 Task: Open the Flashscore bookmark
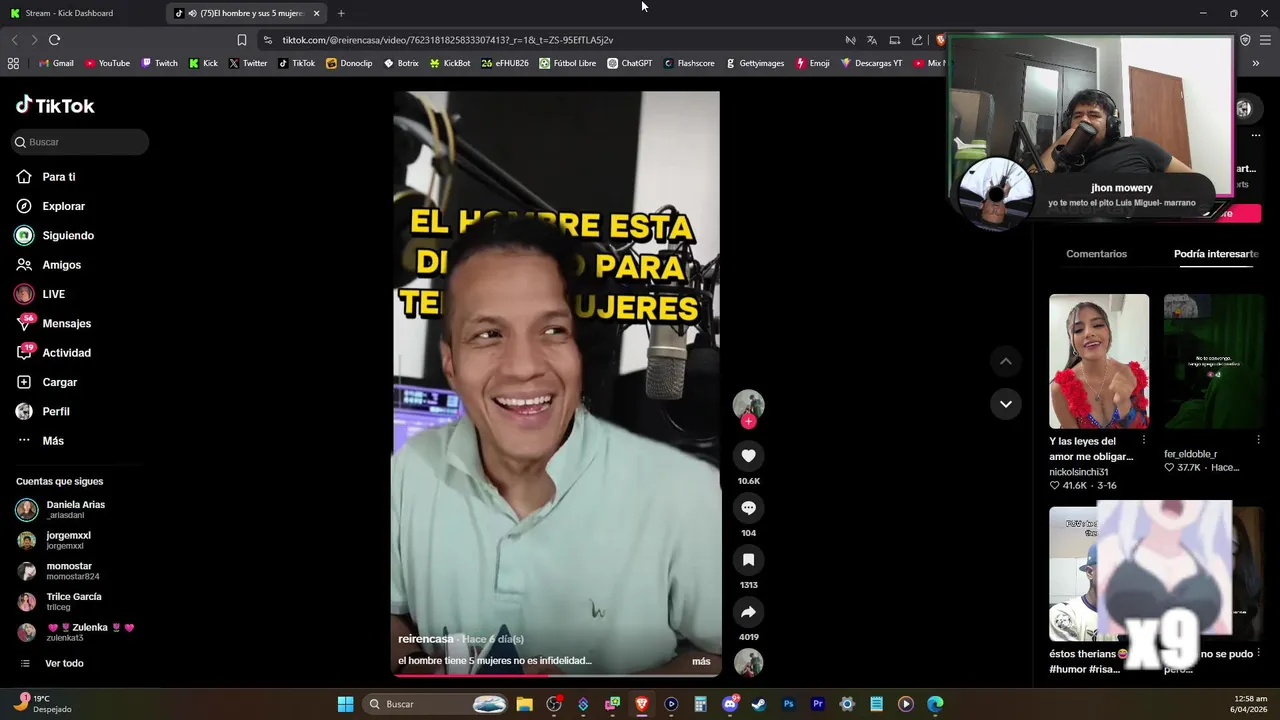[689, 63]
